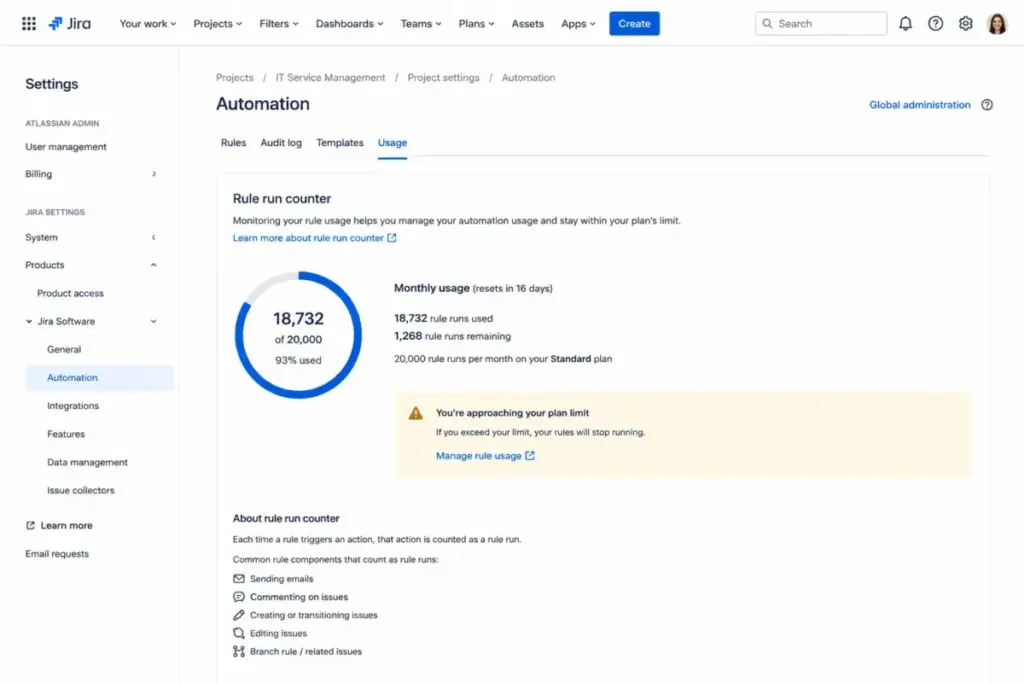1024x683 pixels.
Task: Click the external link icon beside Learn more in sidebar
Action: pyautogui.click(x=30, y=525)
